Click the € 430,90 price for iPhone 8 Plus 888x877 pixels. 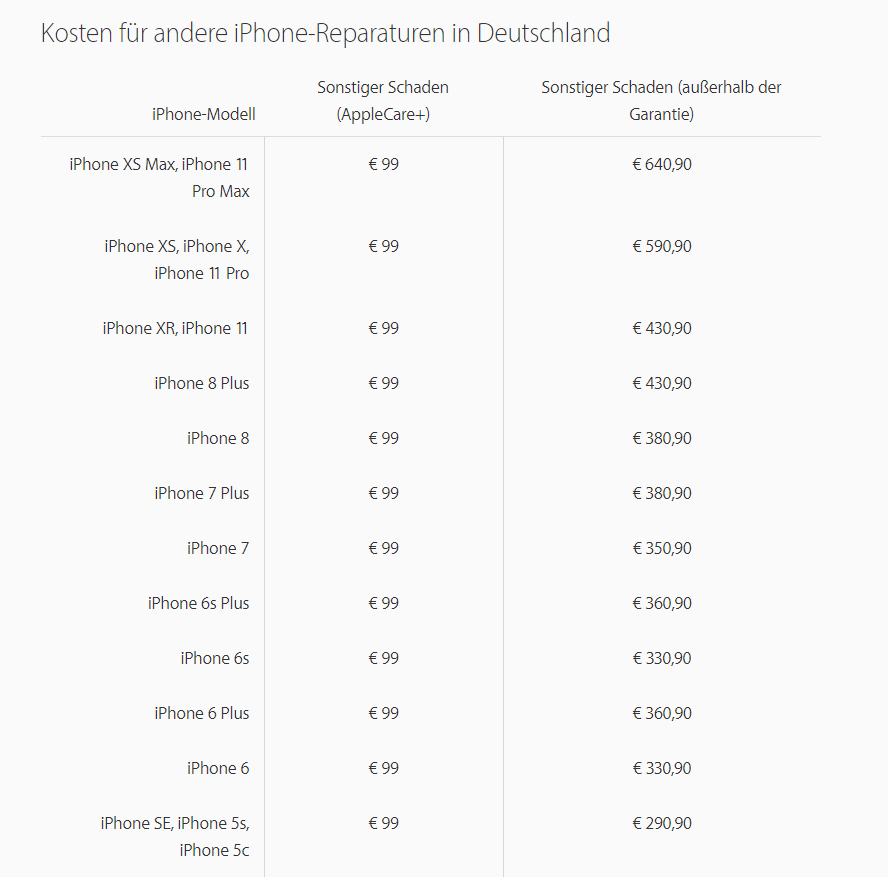tap(661, 383)
